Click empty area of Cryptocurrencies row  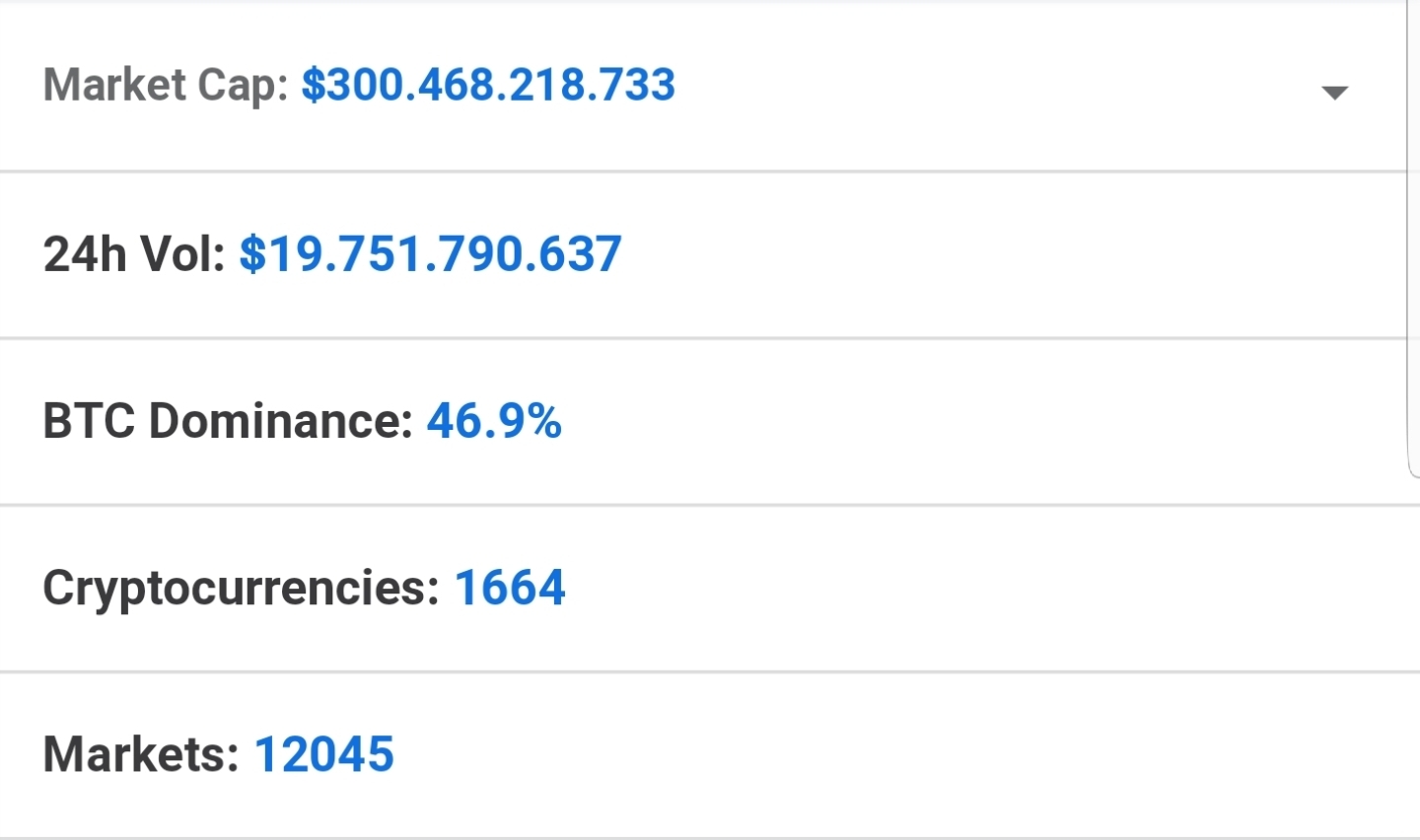(x=986, y=589)
